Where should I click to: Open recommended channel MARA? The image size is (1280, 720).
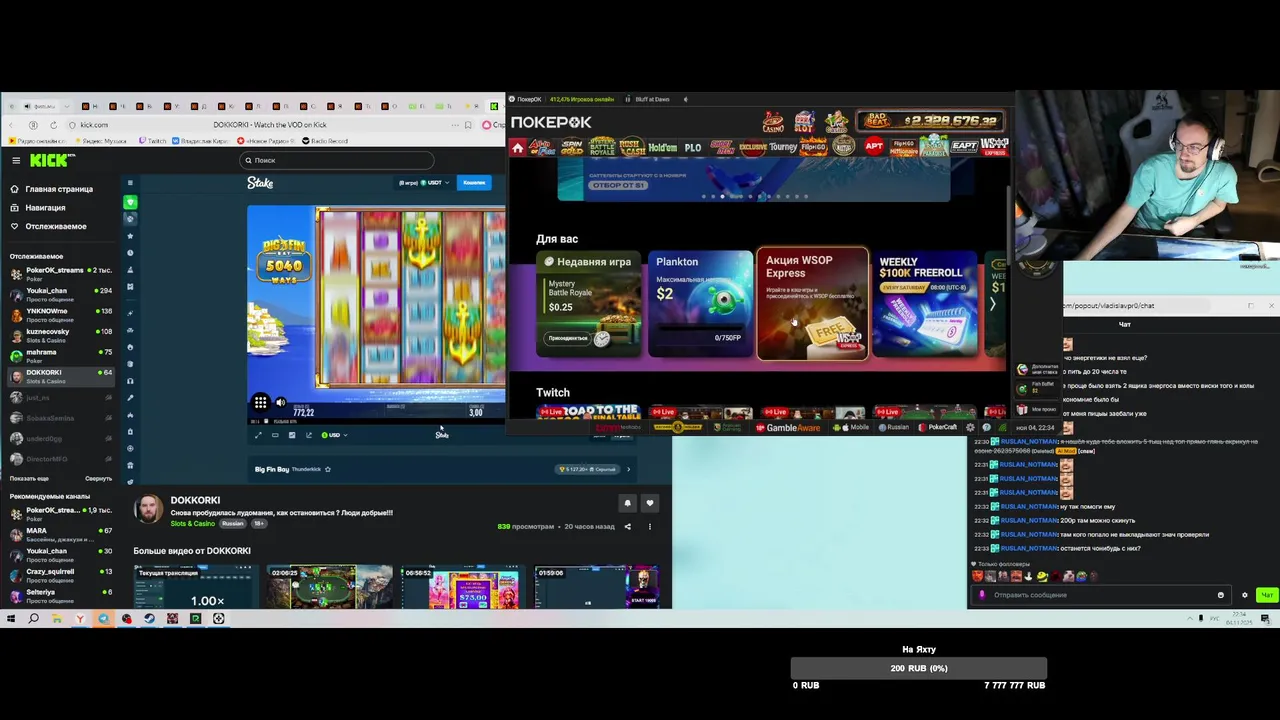click(x=62, y=533)
